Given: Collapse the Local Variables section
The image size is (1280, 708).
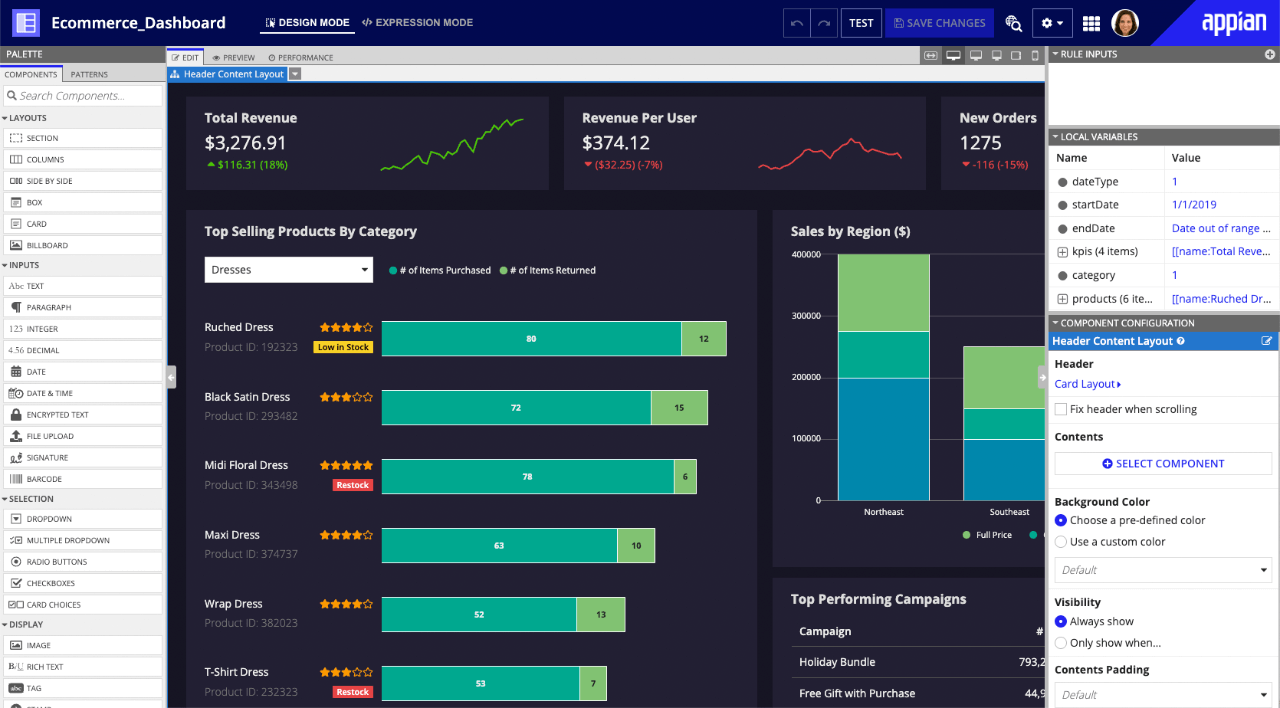Looking at the screenshot, I should coord(1055,136).
